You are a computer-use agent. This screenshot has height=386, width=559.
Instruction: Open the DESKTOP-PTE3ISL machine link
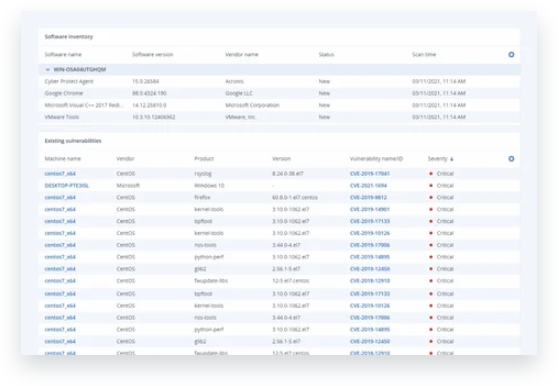[67, 185]
